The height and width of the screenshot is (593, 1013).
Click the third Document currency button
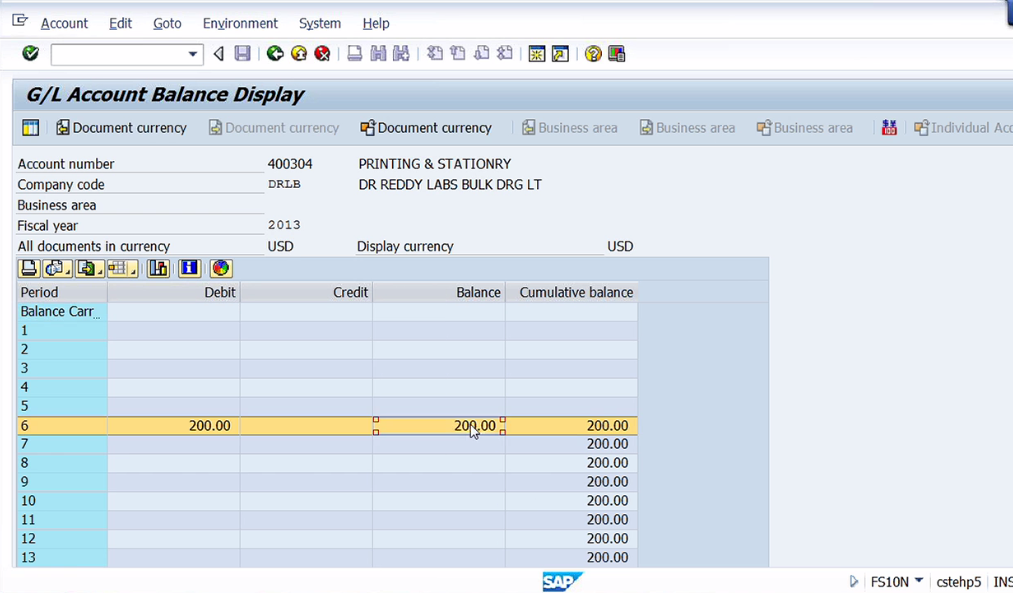coord(426,128)
